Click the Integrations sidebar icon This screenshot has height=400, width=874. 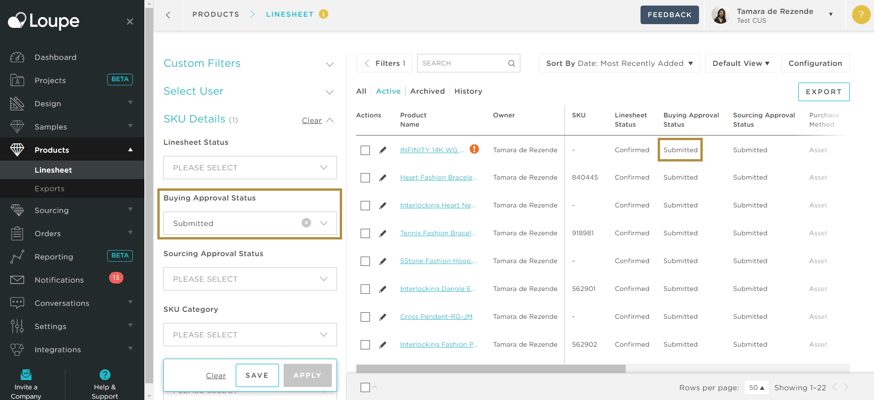tap(17, 349)
